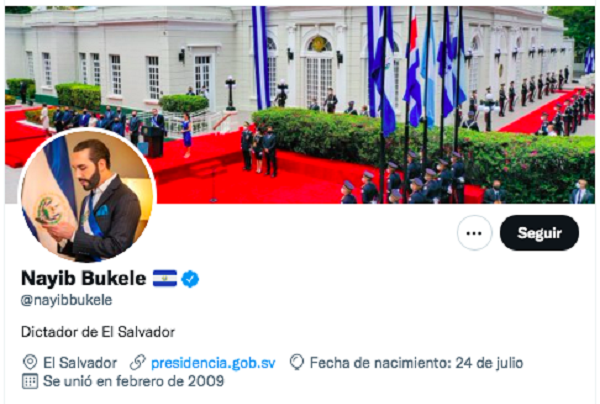This screenshot has height=404, width=600.
Task: View the header banner photo
Action: [300, 104]
